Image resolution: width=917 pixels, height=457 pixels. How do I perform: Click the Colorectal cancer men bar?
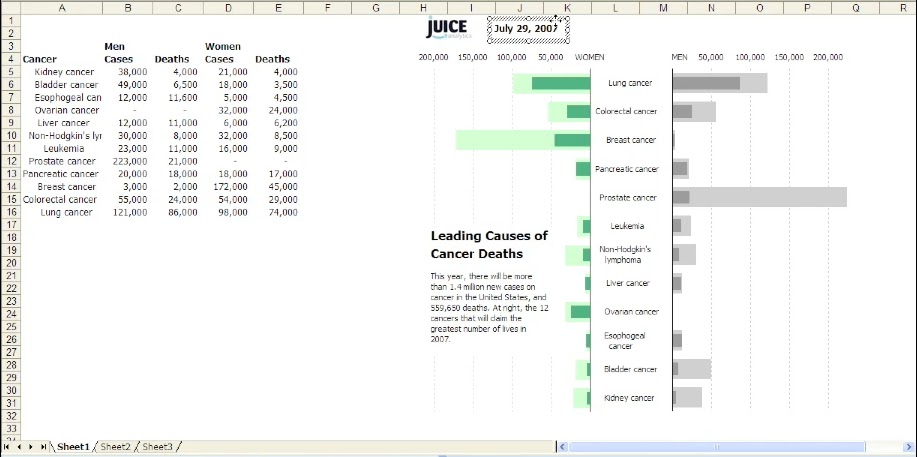click(694, 111)
